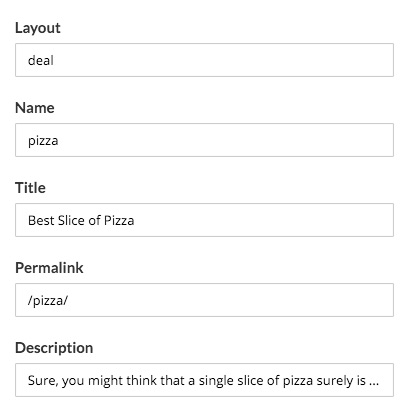Focus the Layout input field

pyautogui.click(x=204, y=60)
